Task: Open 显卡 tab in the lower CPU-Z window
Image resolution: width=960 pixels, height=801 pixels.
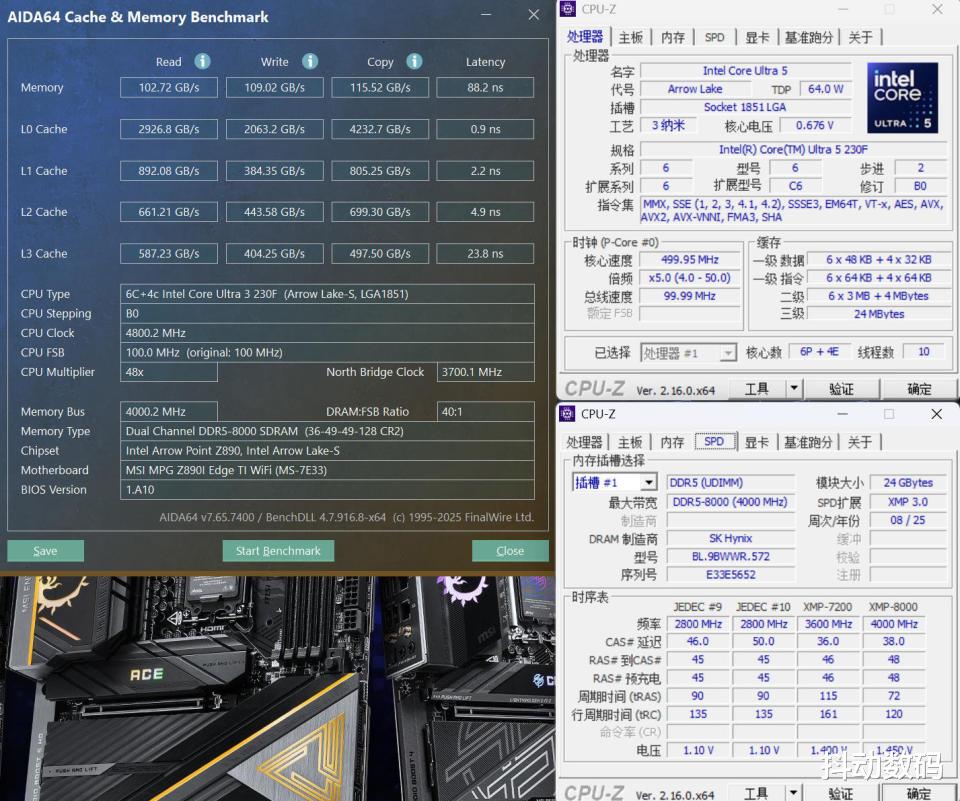Action: click(757, 442)
